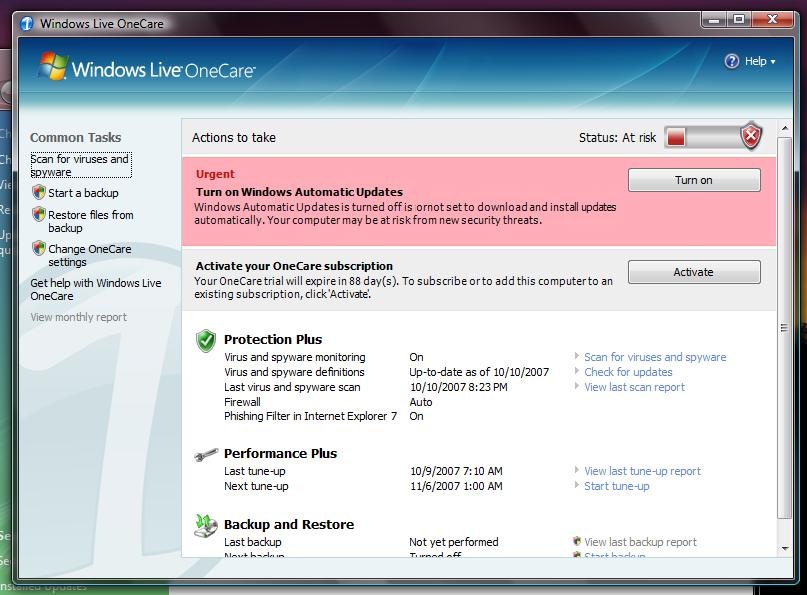Click 'Not yet performed' backup status
This screenshot has width=807, height=595.
(453, 541)
